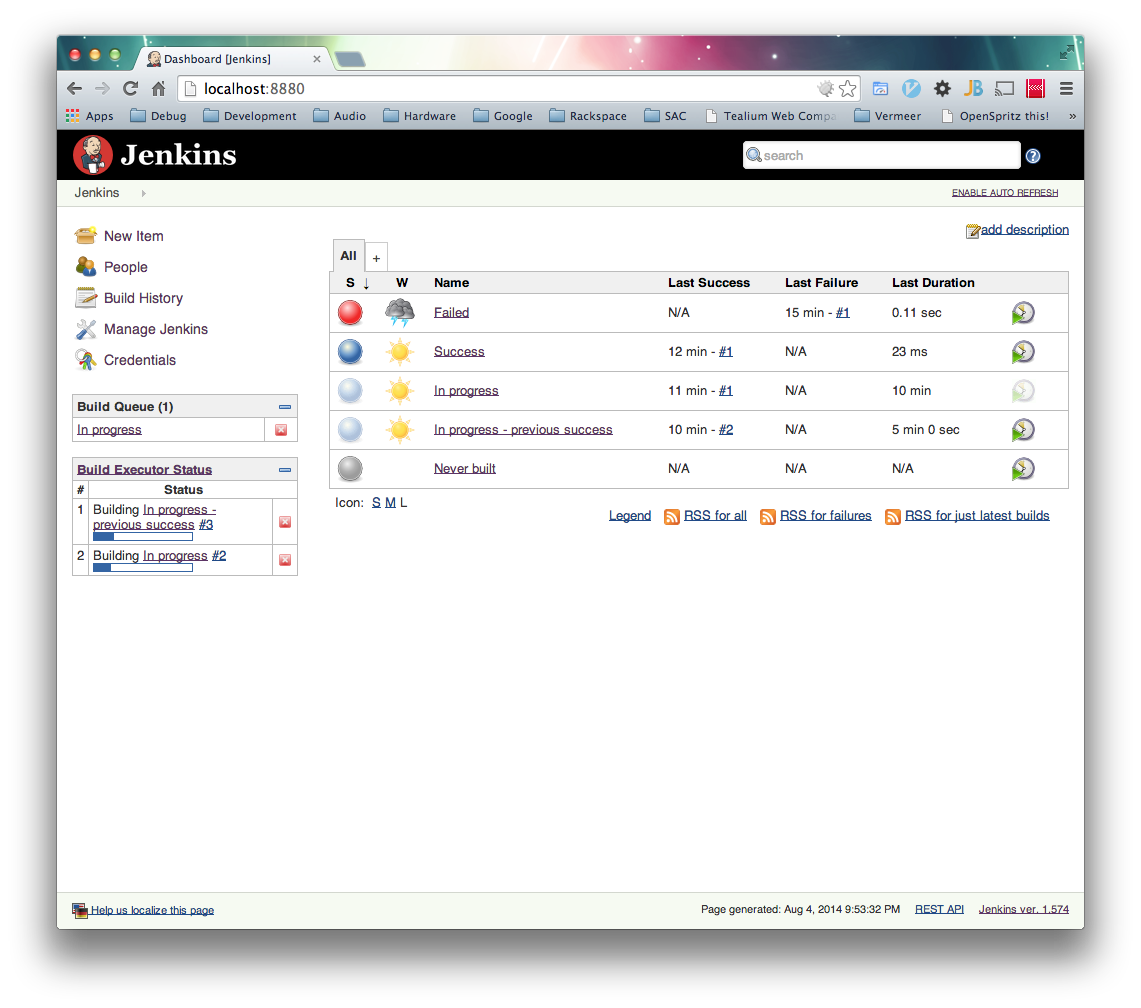Open RSS for failures feed

[825, 515]
